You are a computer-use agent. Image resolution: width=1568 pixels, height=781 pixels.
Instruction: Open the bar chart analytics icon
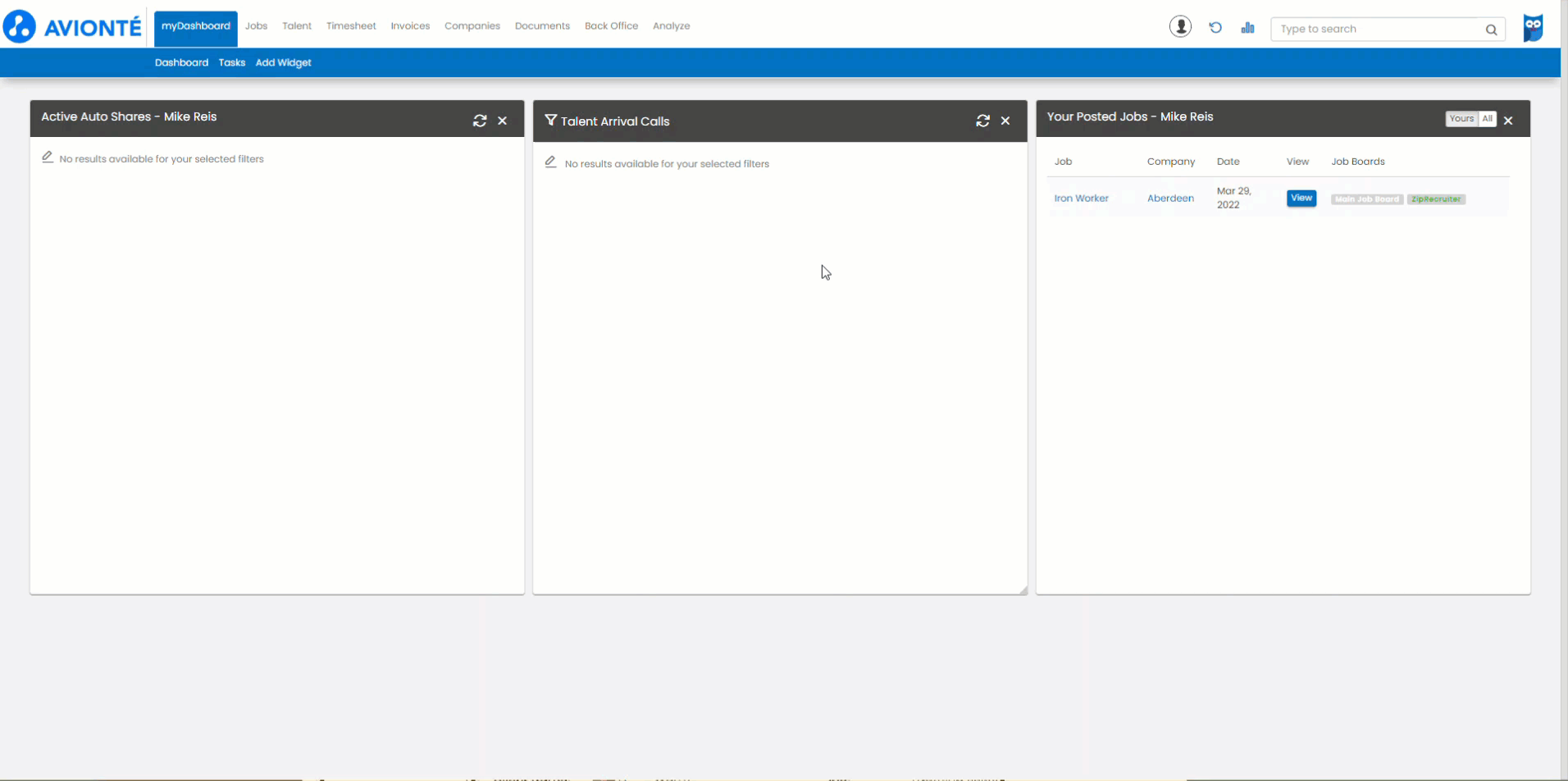click(1247, 27)
